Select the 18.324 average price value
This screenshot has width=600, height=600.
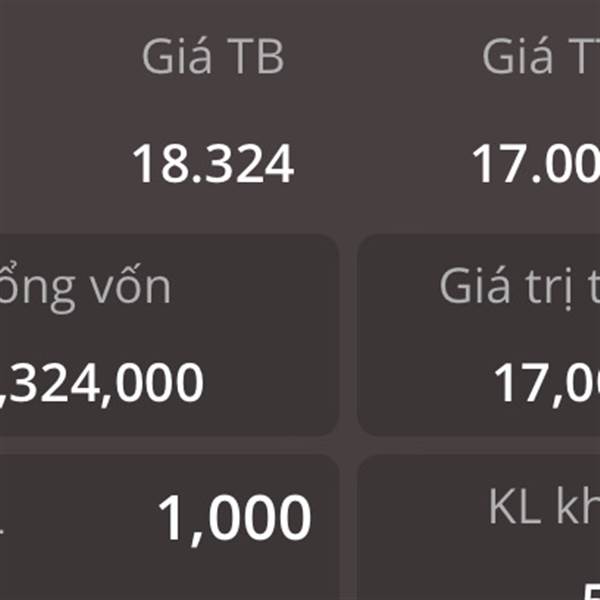(213, 165)
